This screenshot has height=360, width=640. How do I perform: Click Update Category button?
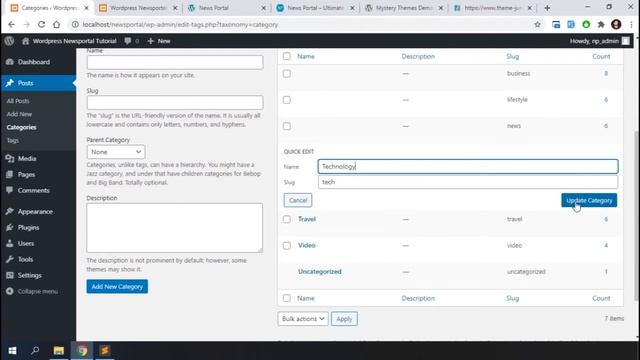[589, 200]
